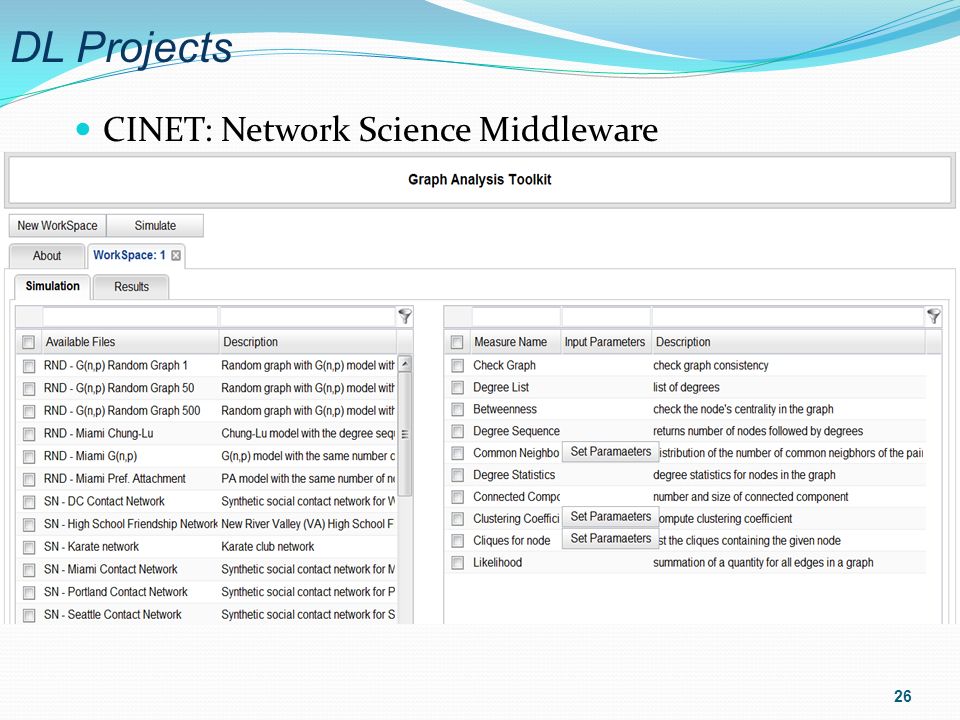The image size is (960, 720).
Task: Set Paramaeters for Cliques for node
Action: (610, 539)
